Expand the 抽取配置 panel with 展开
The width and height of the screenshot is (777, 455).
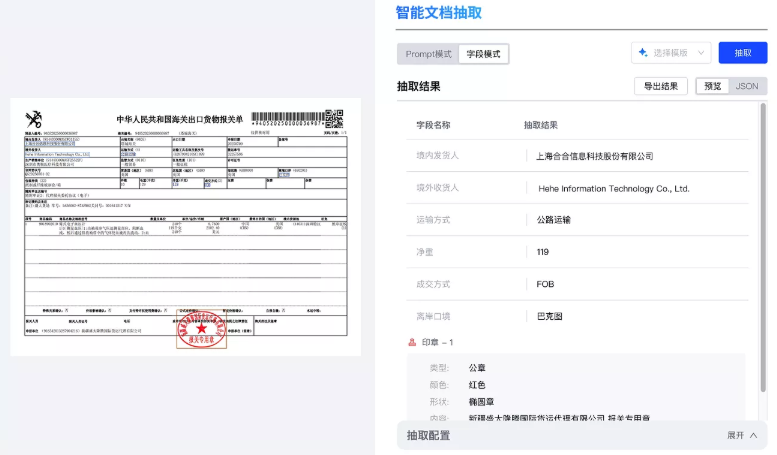click(x=742, y=435)
